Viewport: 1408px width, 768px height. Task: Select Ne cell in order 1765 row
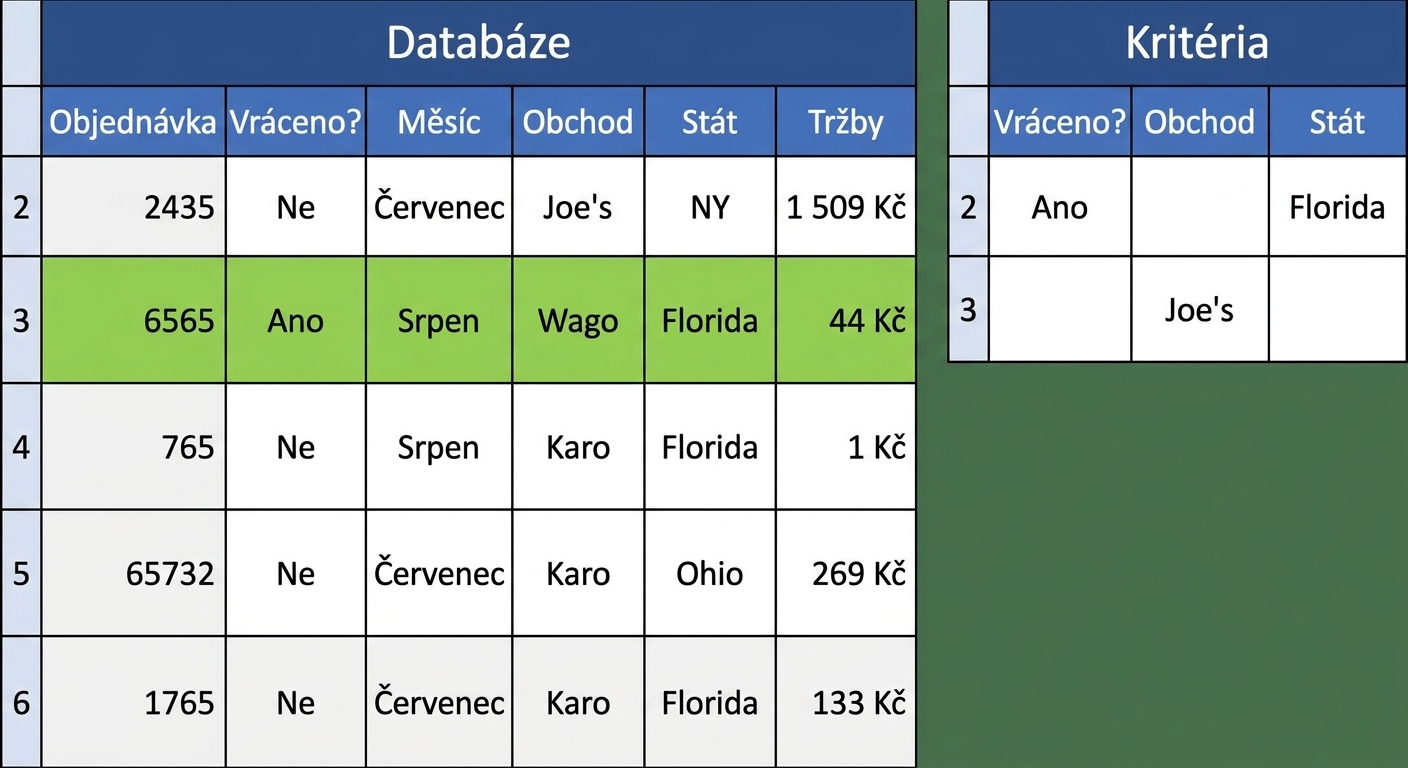[296, 702]
